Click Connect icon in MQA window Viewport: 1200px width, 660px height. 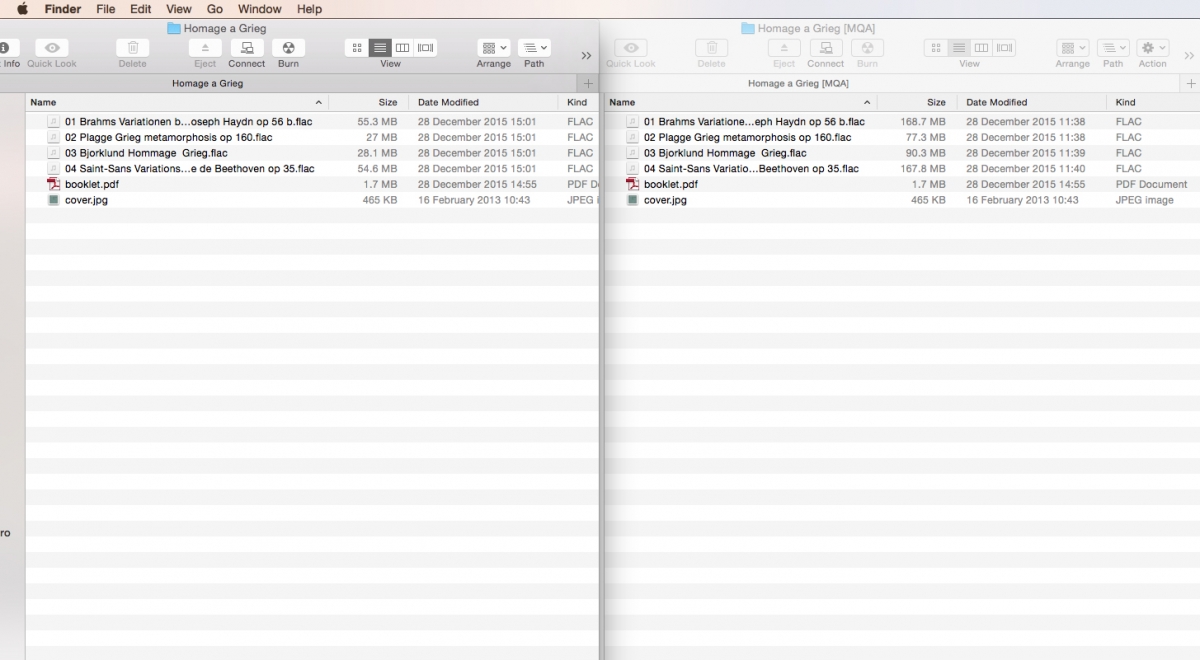(826, 48)
